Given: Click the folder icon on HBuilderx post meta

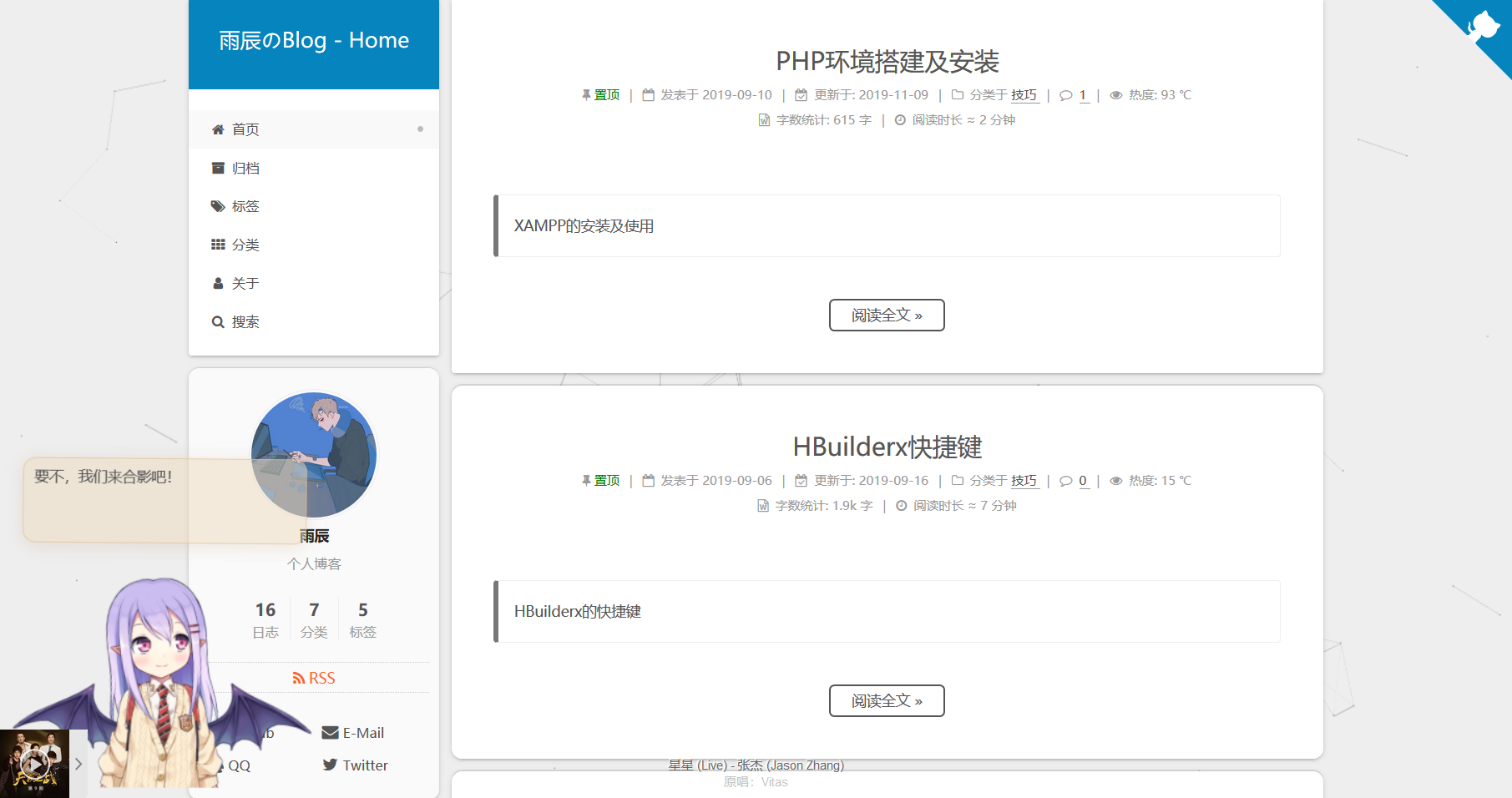Looking at the screenshot, I should (x=958, y=481).
